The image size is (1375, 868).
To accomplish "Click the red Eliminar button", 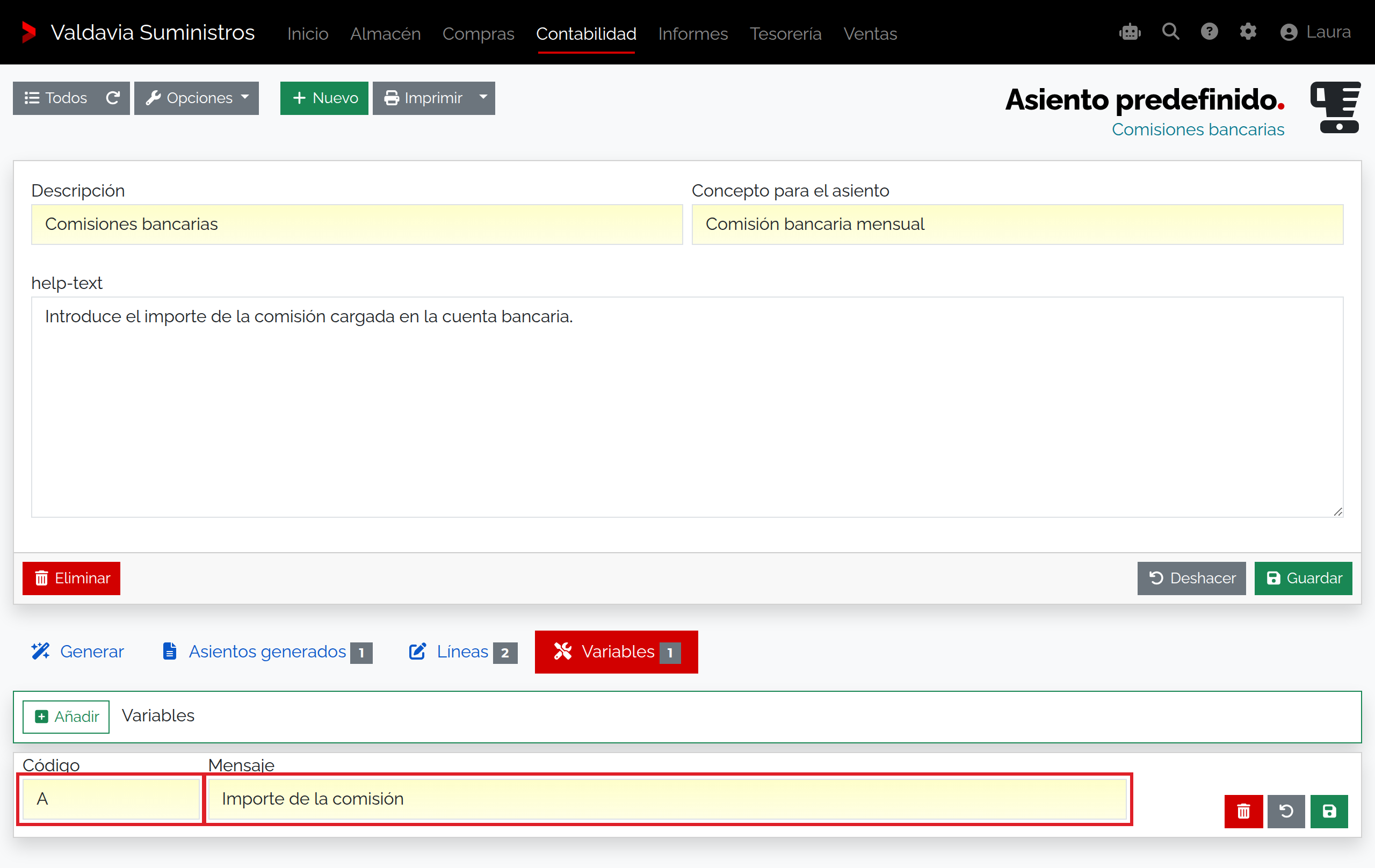I will click(x=71, y=578).
